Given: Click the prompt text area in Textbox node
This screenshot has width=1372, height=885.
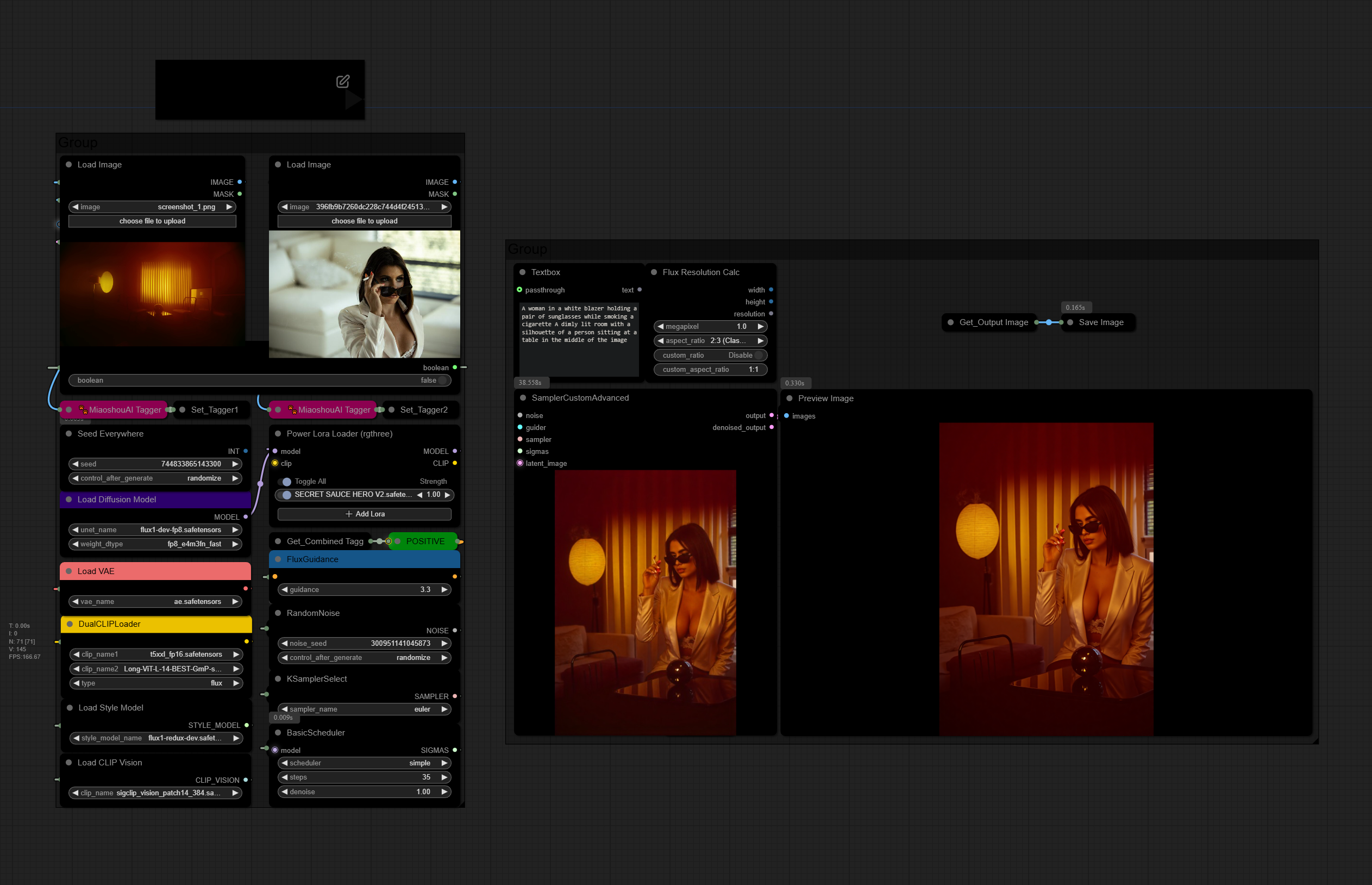Looking at the screenshot, I should [579, 339].
